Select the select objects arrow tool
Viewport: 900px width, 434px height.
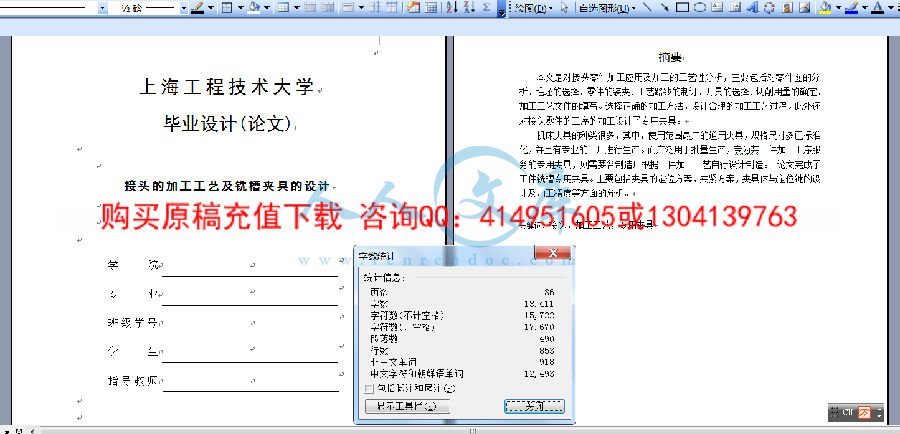point(564,8)
